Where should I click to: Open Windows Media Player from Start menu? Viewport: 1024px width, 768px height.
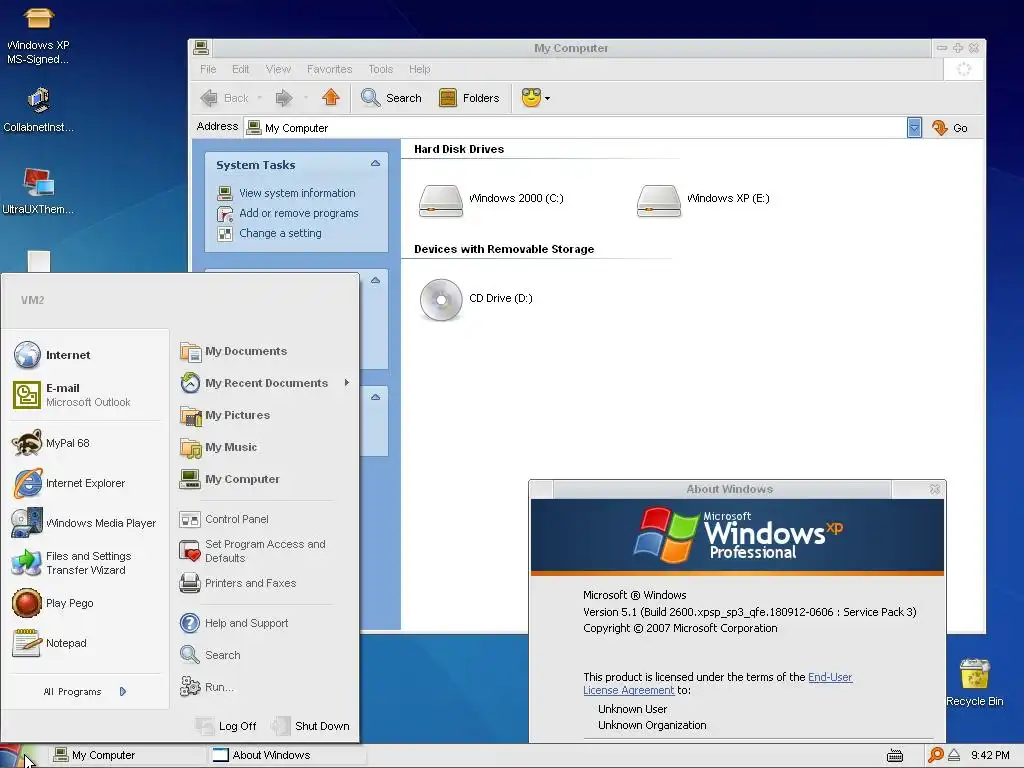coord(84,523)
